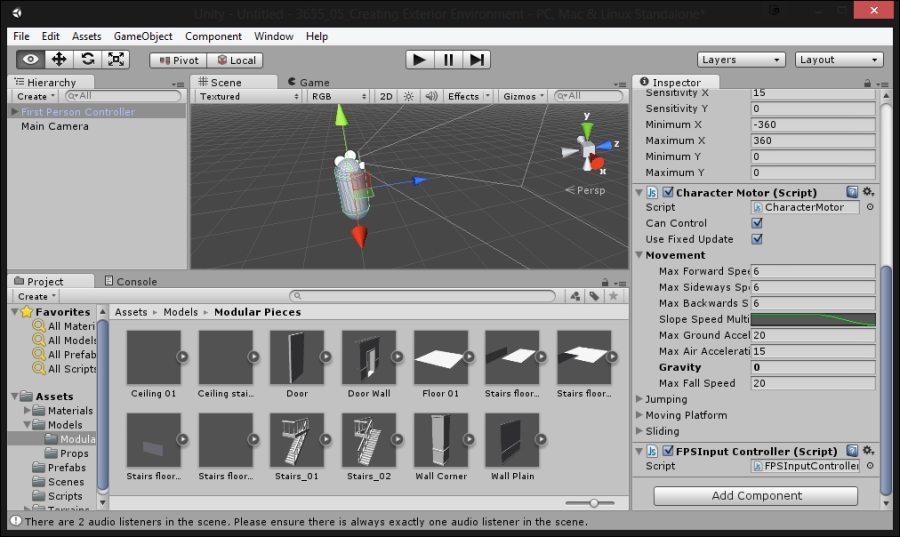Search project assets by type
Viewport: 900px width, 537px height.
[x=575, y=296]
